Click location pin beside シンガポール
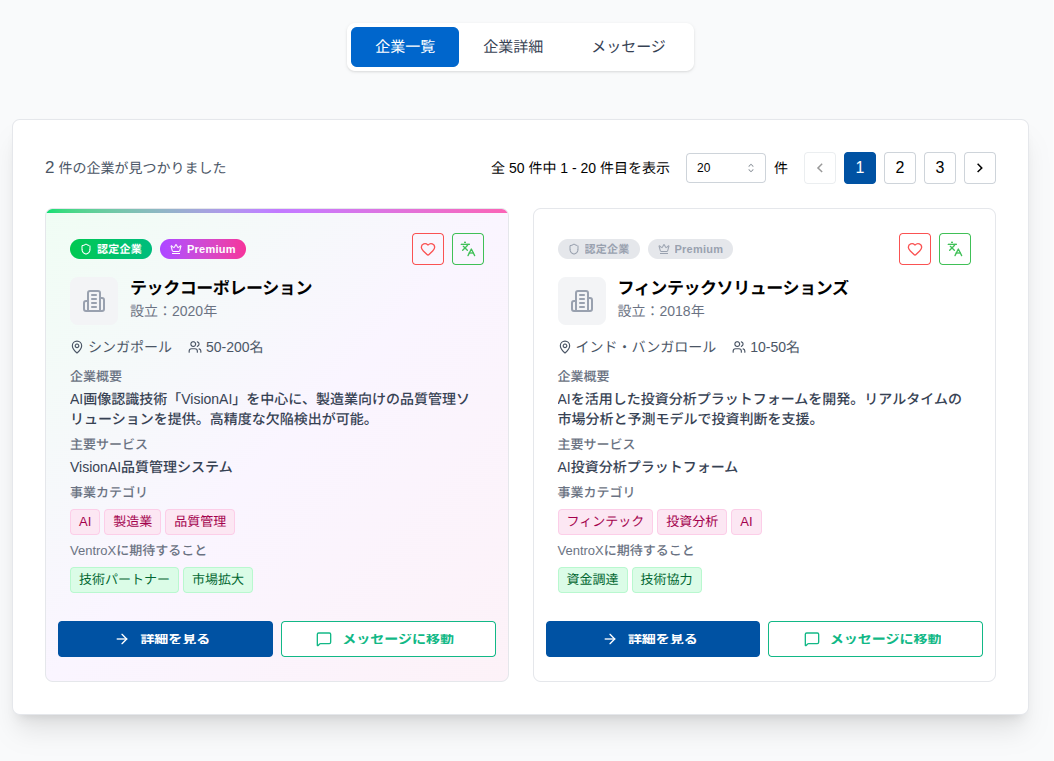 tap(77, 347)
